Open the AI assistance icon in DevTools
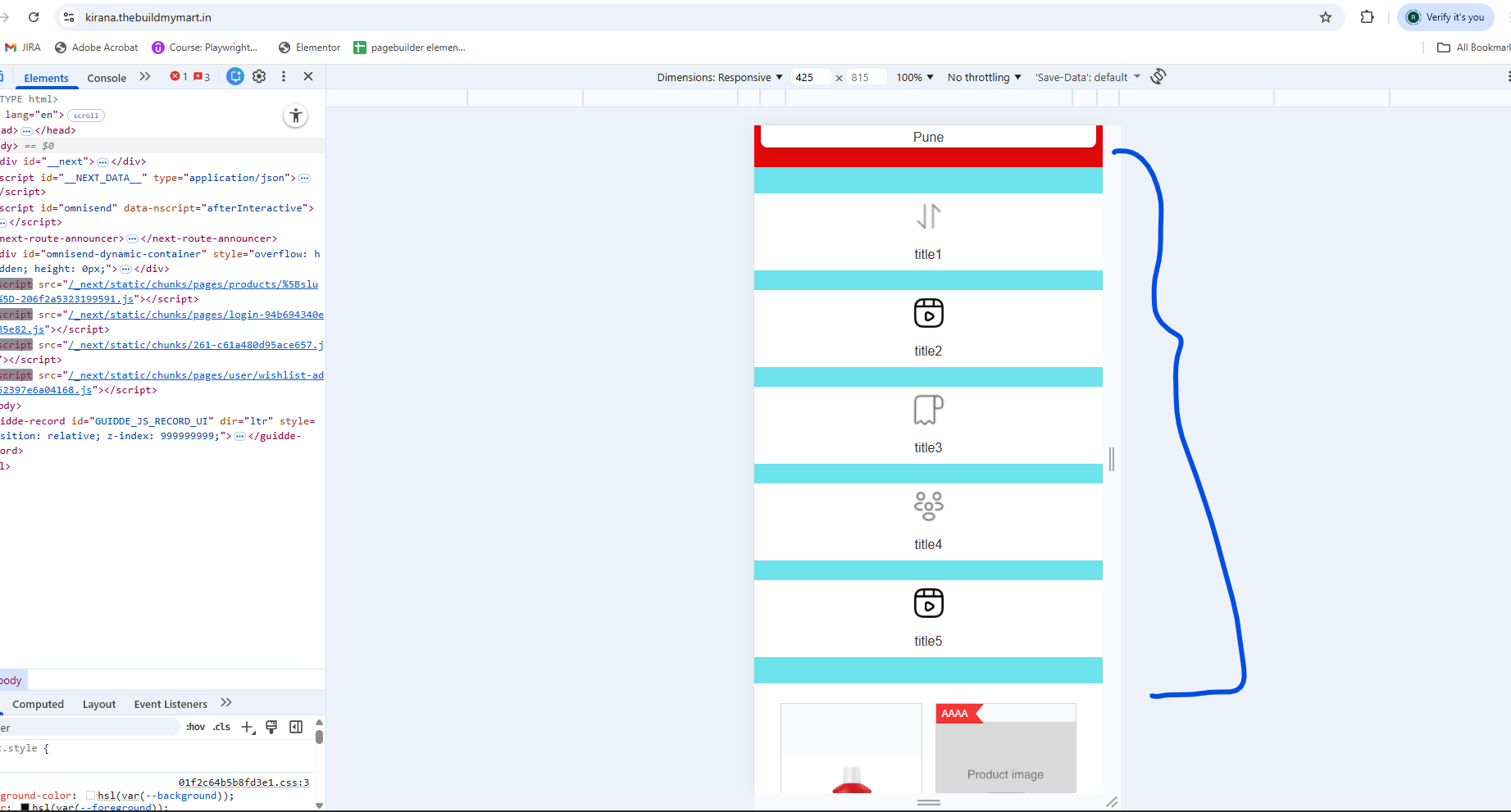Viewport: 1511px width, 812px height. coord(235,76)
